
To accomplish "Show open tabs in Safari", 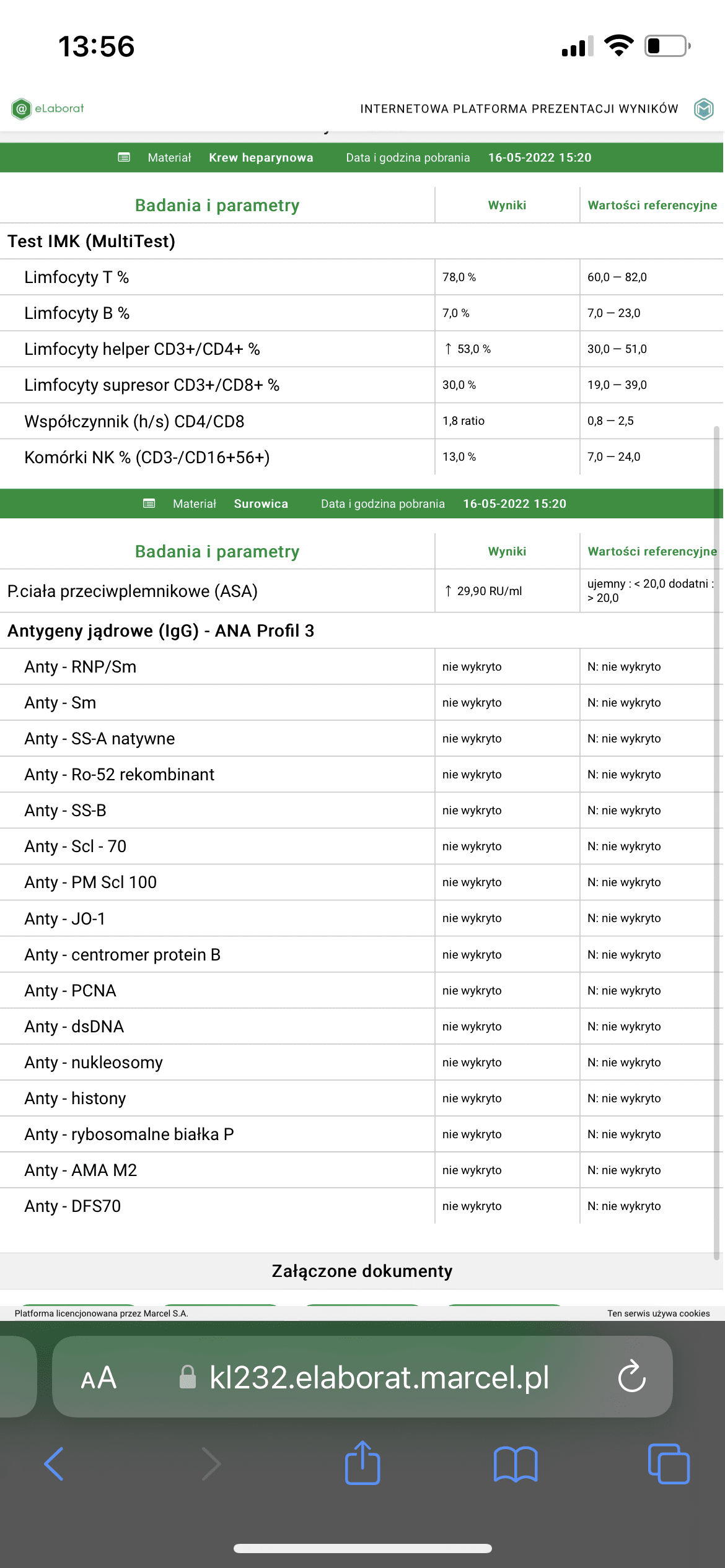I will [668, 1464].
